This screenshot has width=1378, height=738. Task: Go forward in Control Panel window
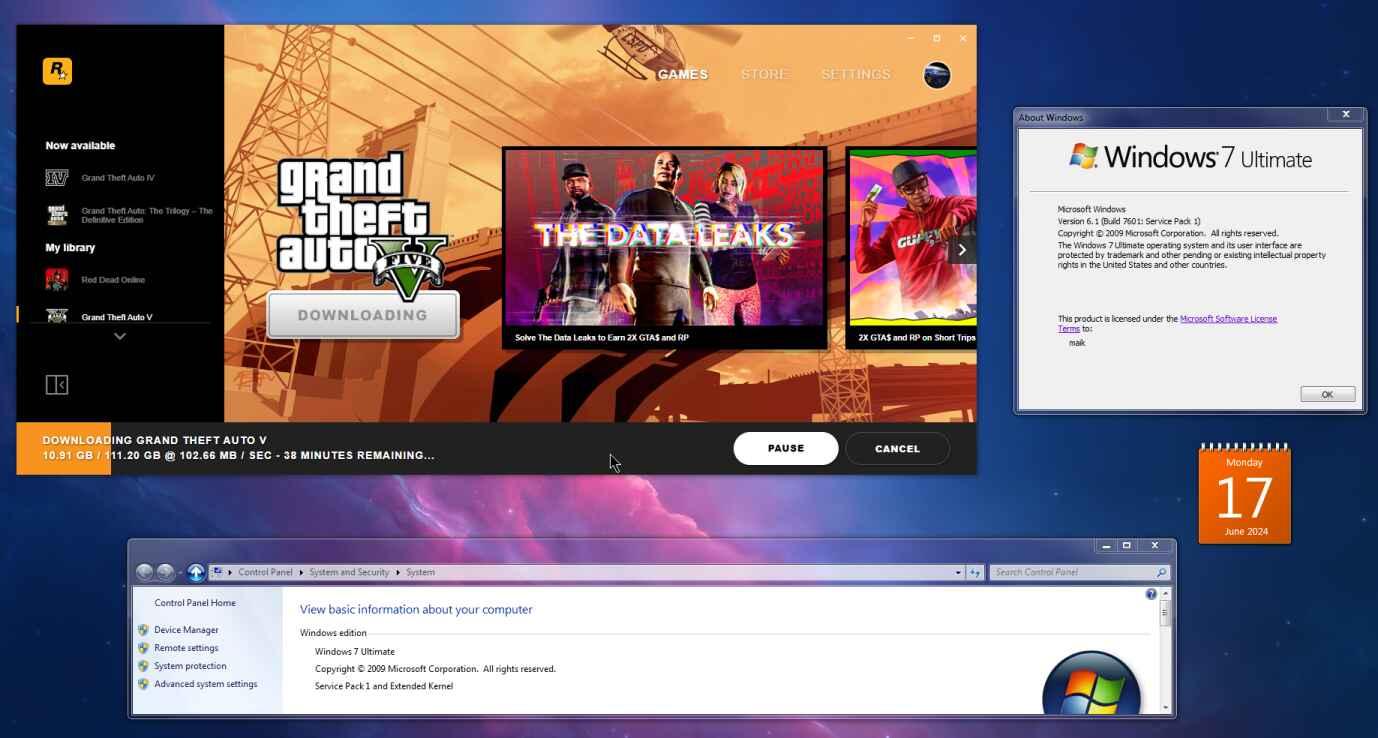(x=166, y=572)
